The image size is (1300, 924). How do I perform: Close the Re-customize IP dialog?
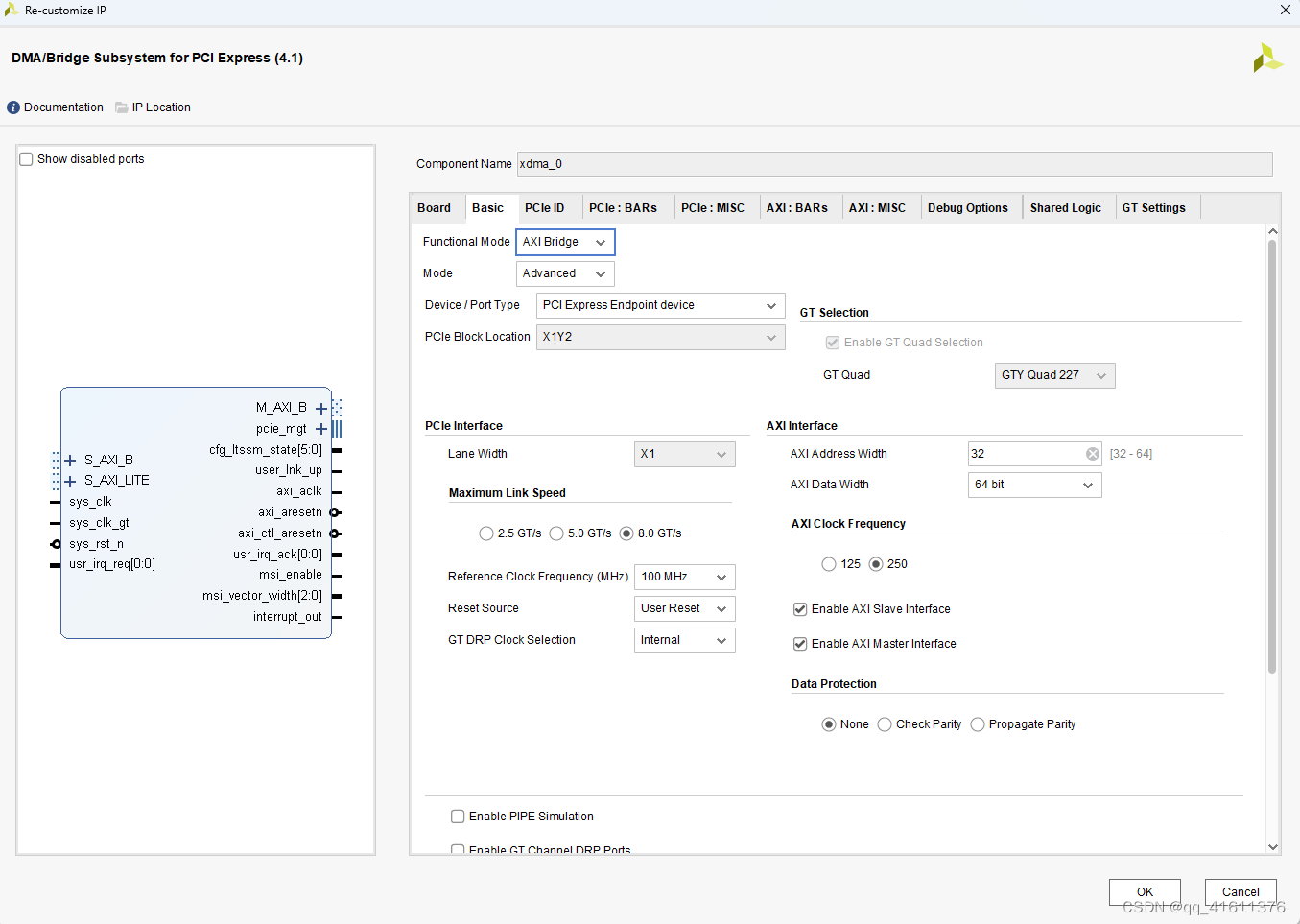[1286, 10]
